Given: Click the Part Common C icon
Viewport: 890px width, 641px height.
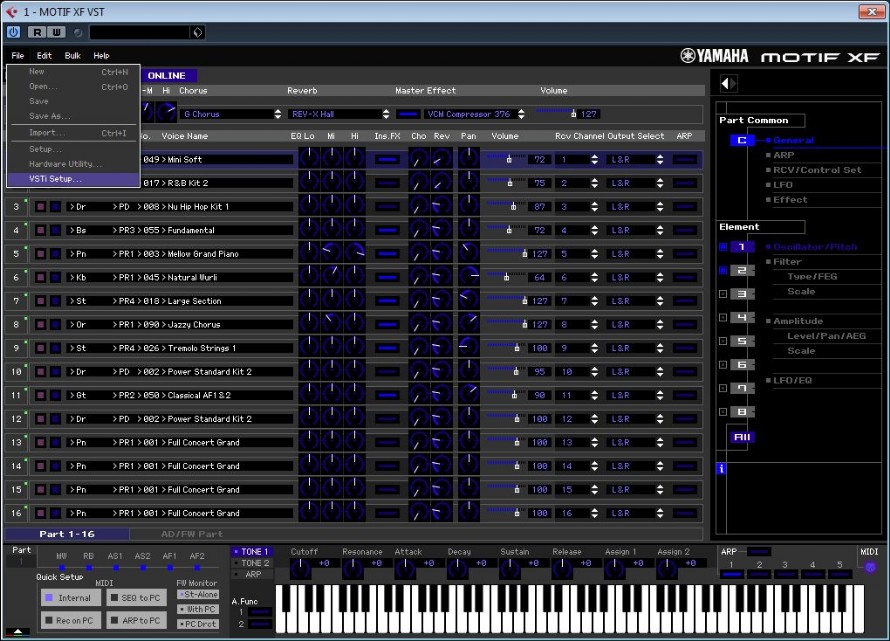Looking at the screenshot, I should (741, 141).
